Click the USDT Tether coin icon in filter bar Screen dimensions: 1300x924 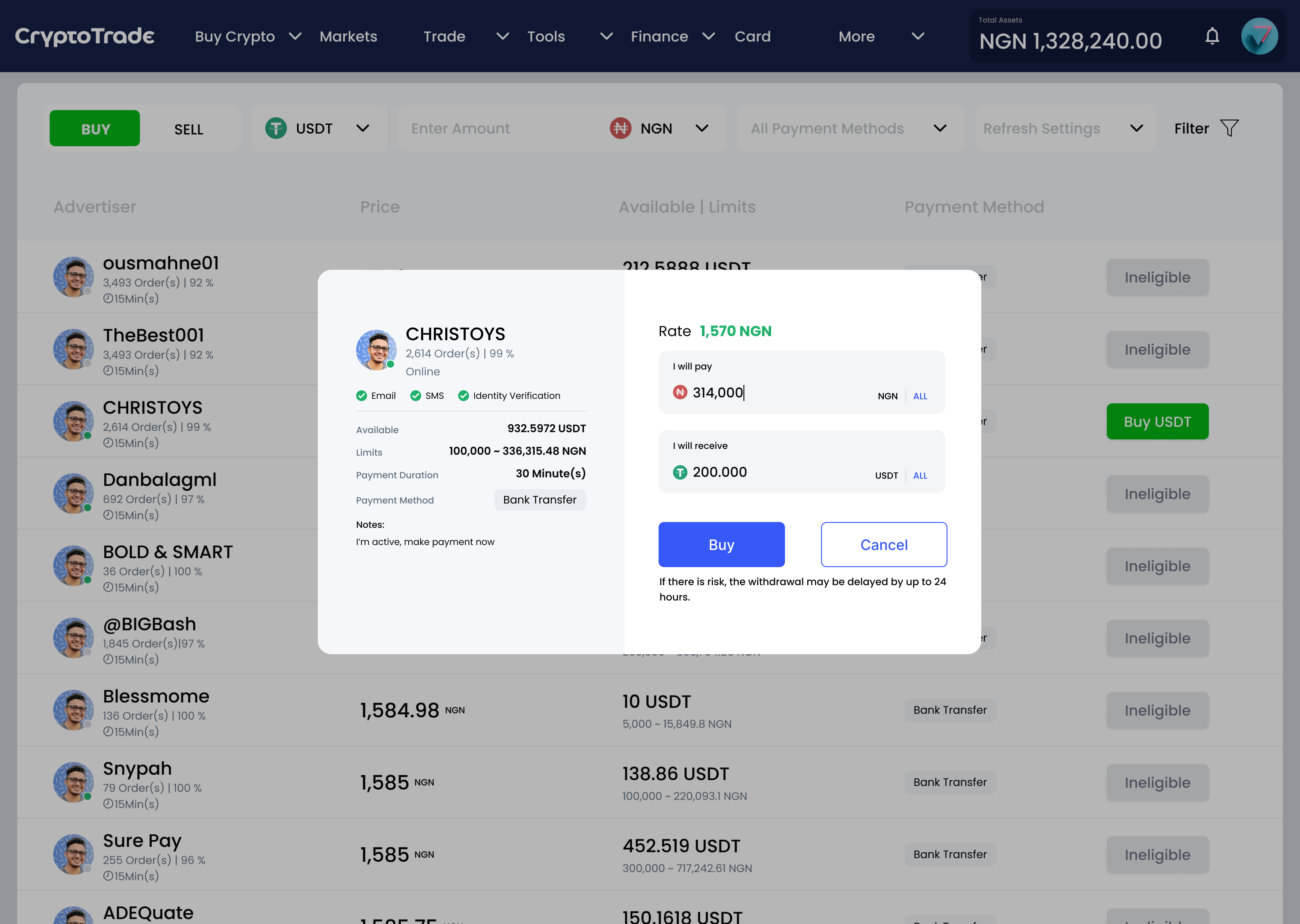276,128
